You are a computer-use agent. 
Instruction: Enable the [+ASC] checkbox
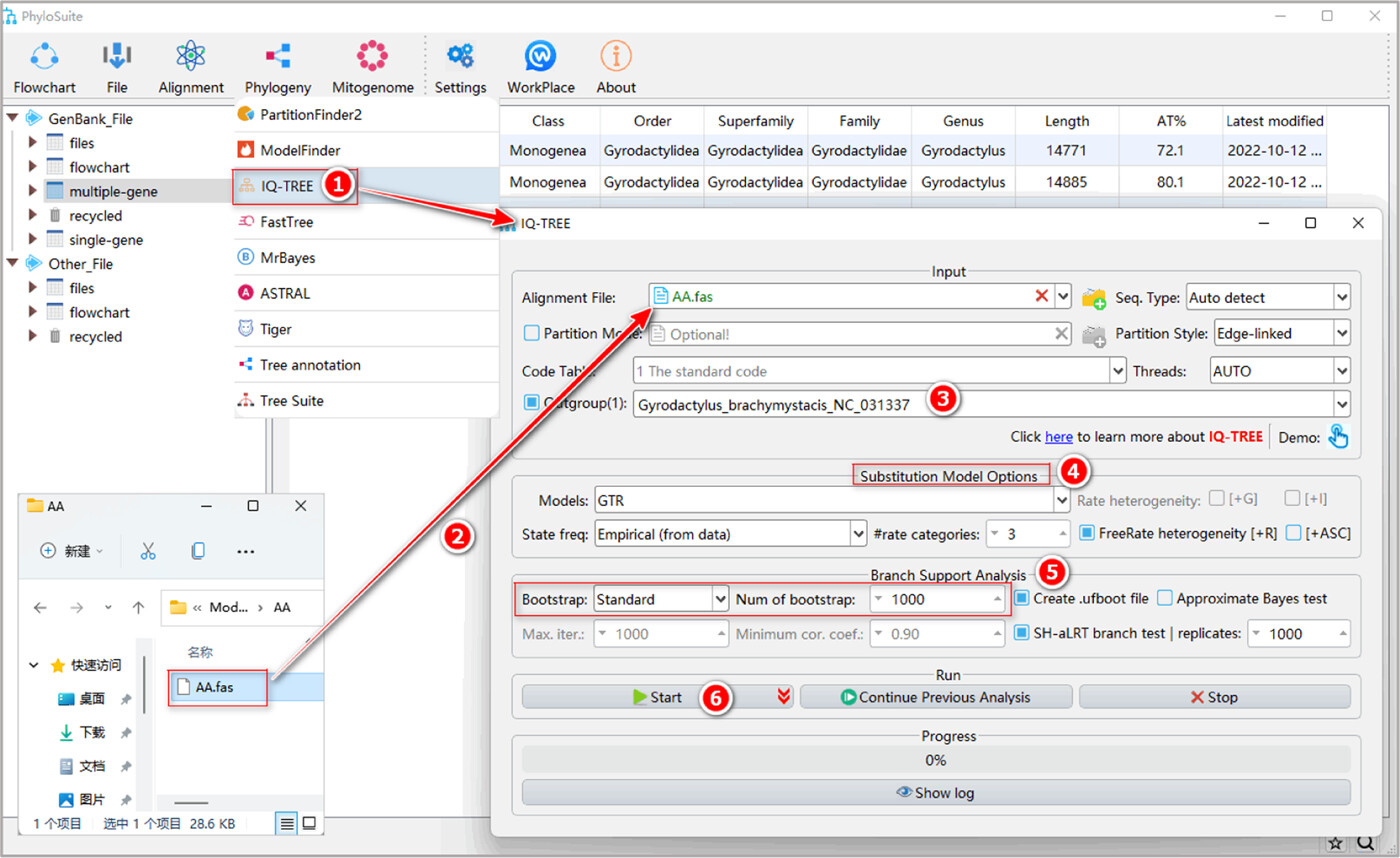pyautogui.click(x=1294, y=533)
